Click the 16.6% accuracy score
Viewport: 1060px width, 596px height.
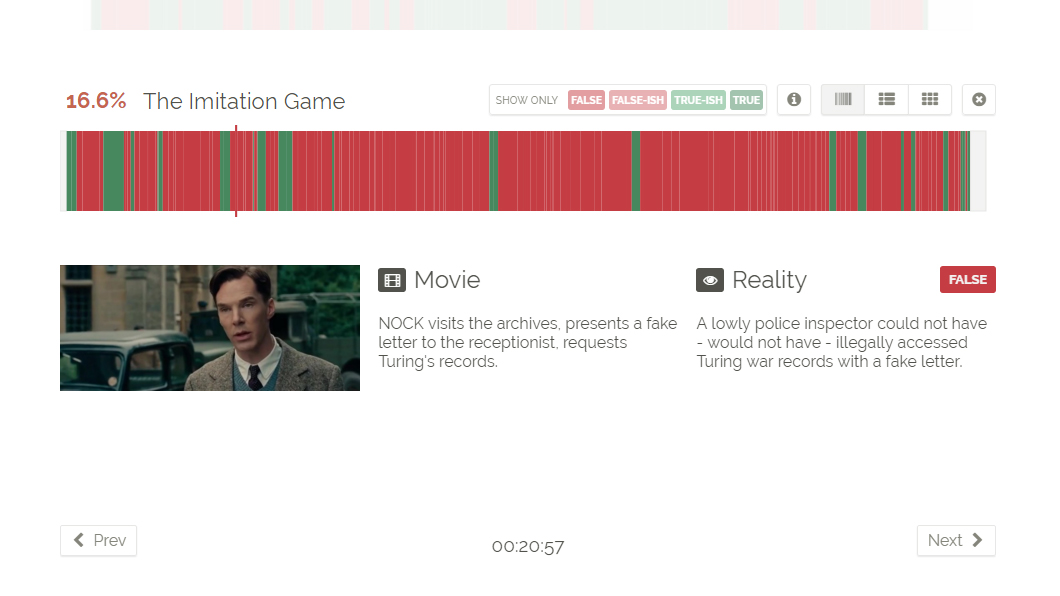96,101
